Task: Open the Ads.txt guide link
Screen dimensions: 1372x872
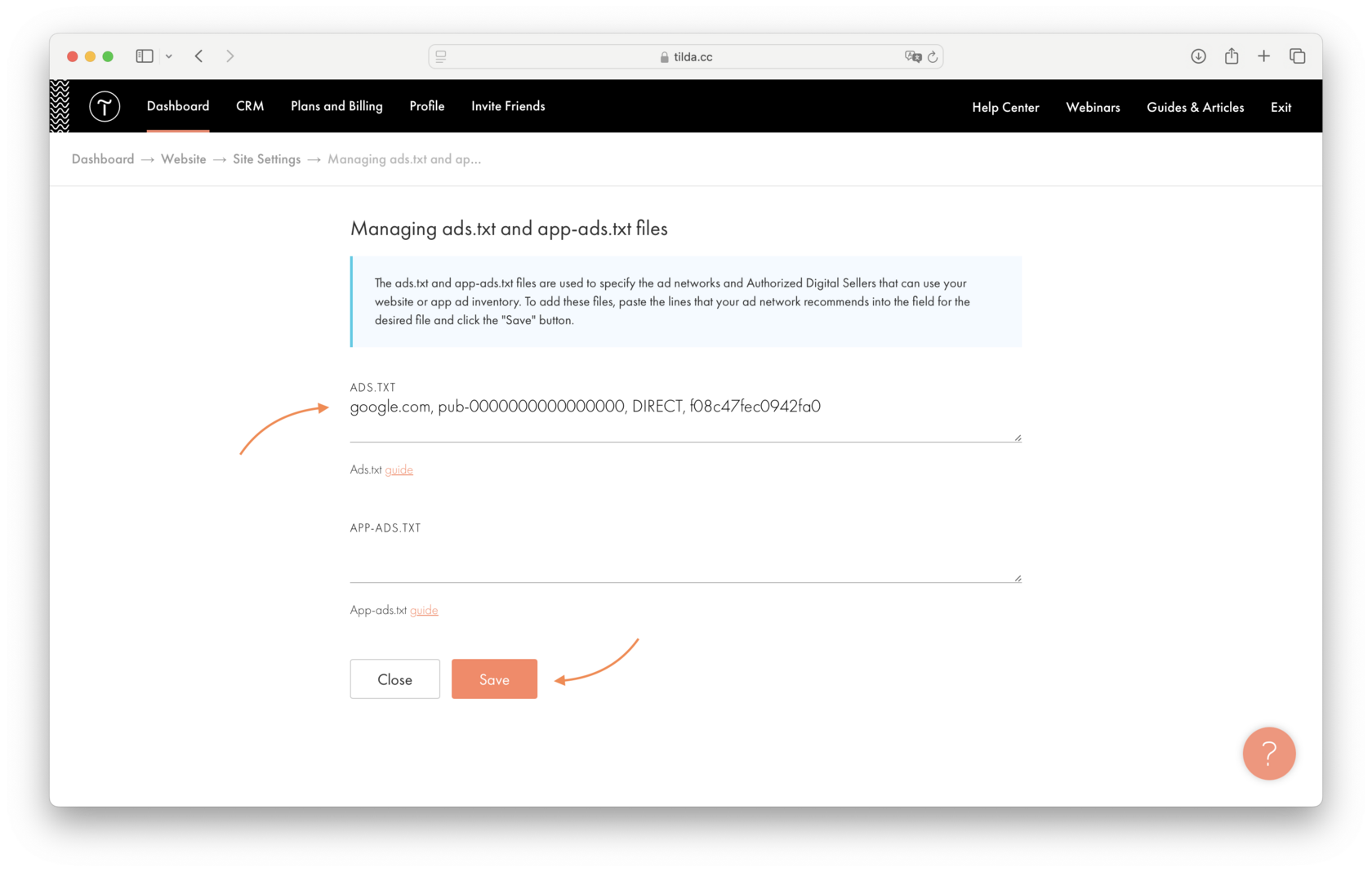Action: (x=399, y=469)
